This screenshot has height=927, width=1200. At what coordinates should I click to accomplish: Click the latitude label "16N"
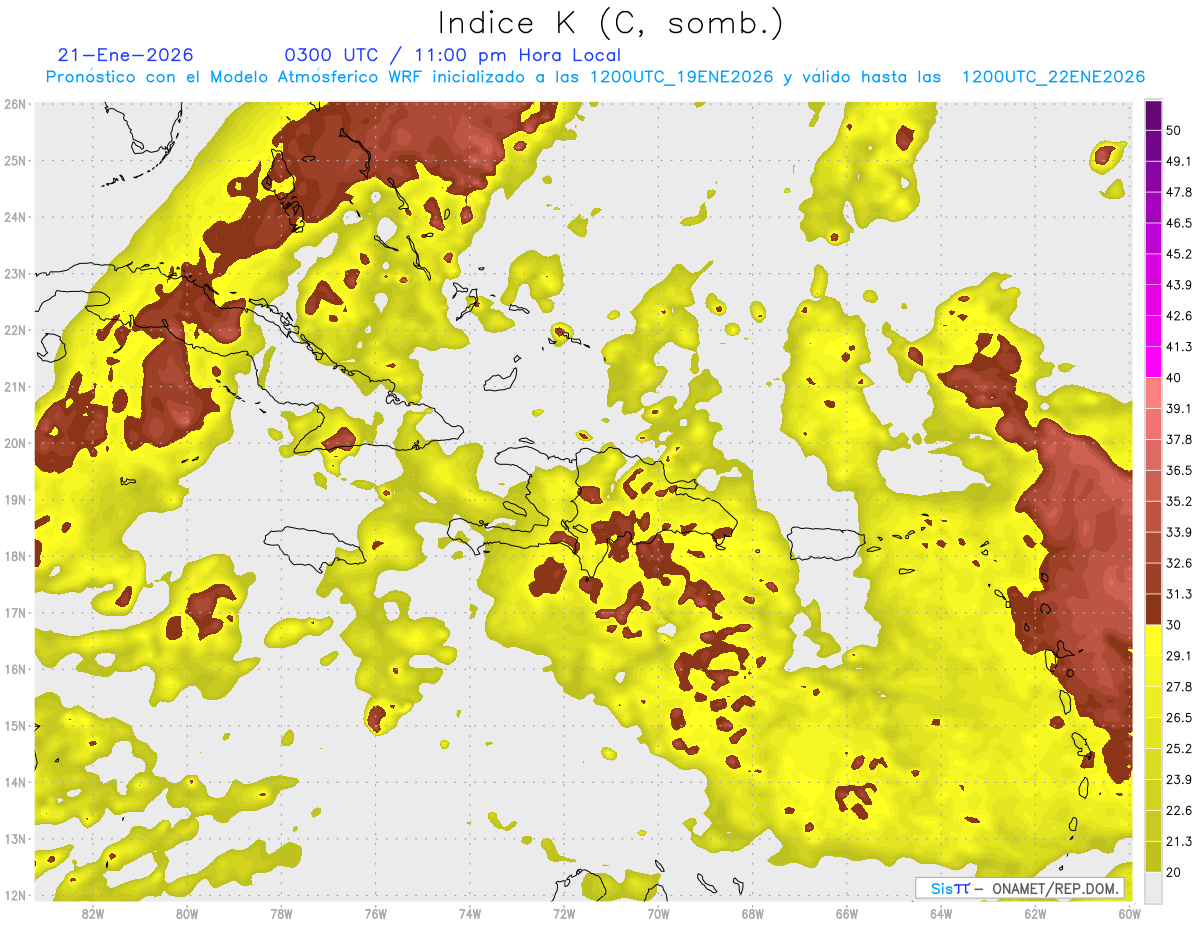pos(15,669)
